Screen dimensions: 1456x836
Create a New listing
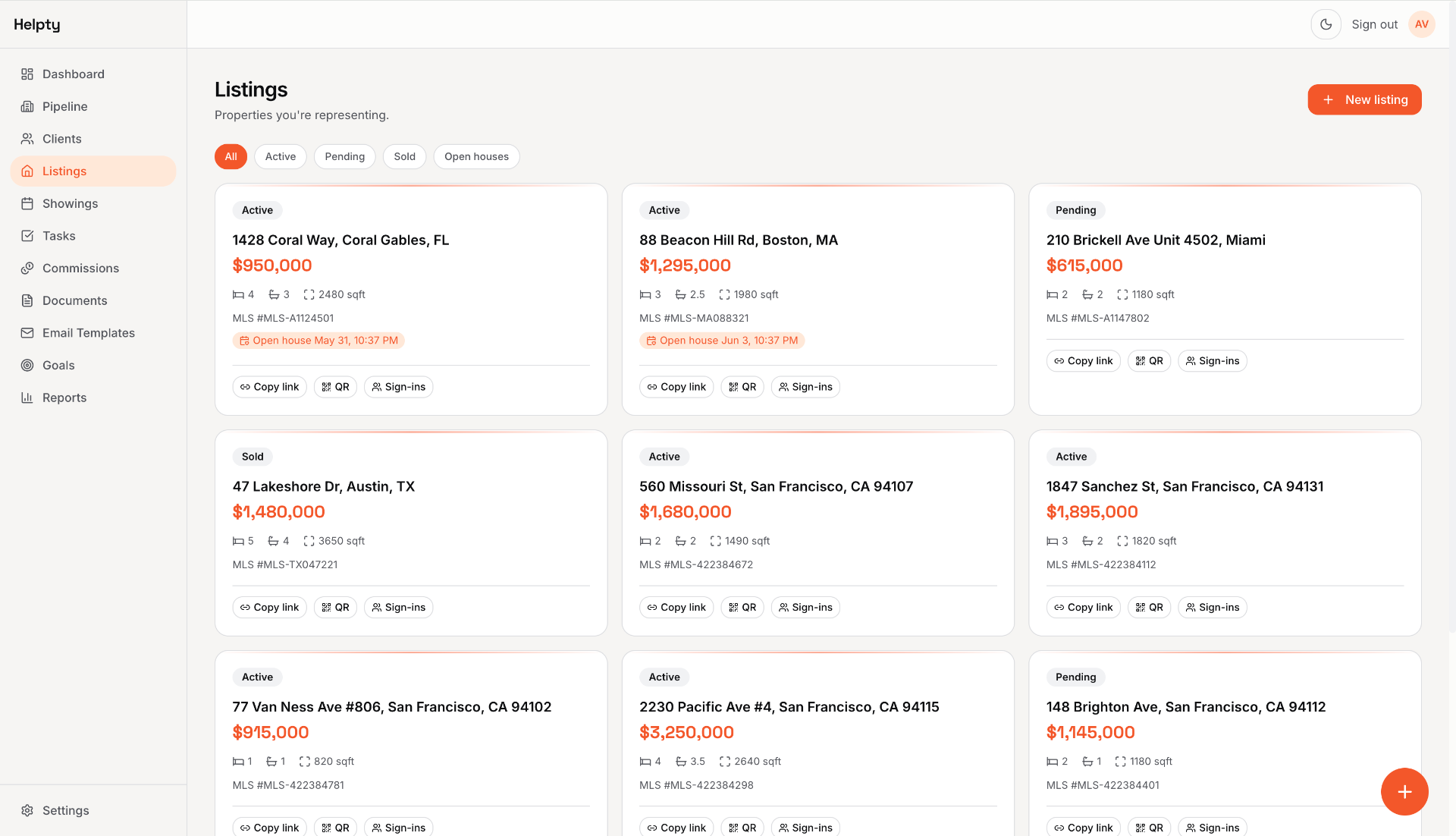(x=1364, y=100)
